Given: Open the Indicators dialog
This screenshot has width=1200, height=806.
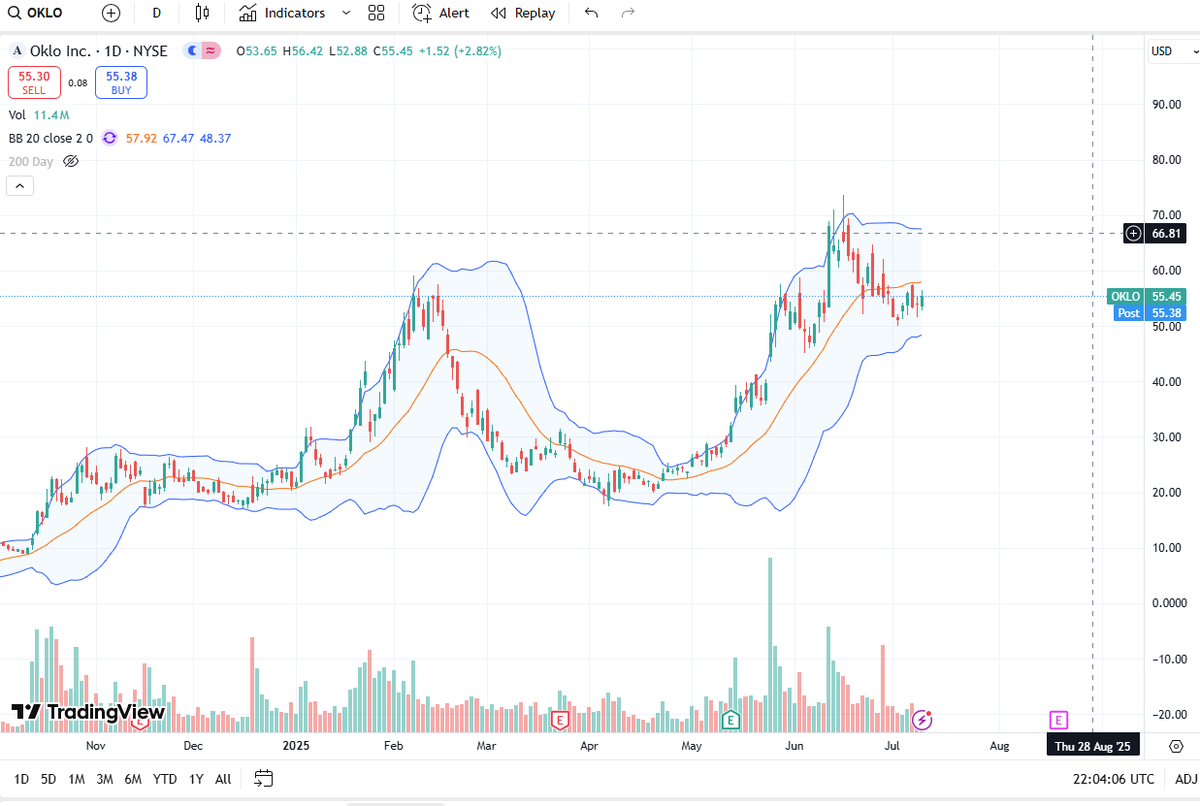Looking at the screenshot, I should pos(281,13).
